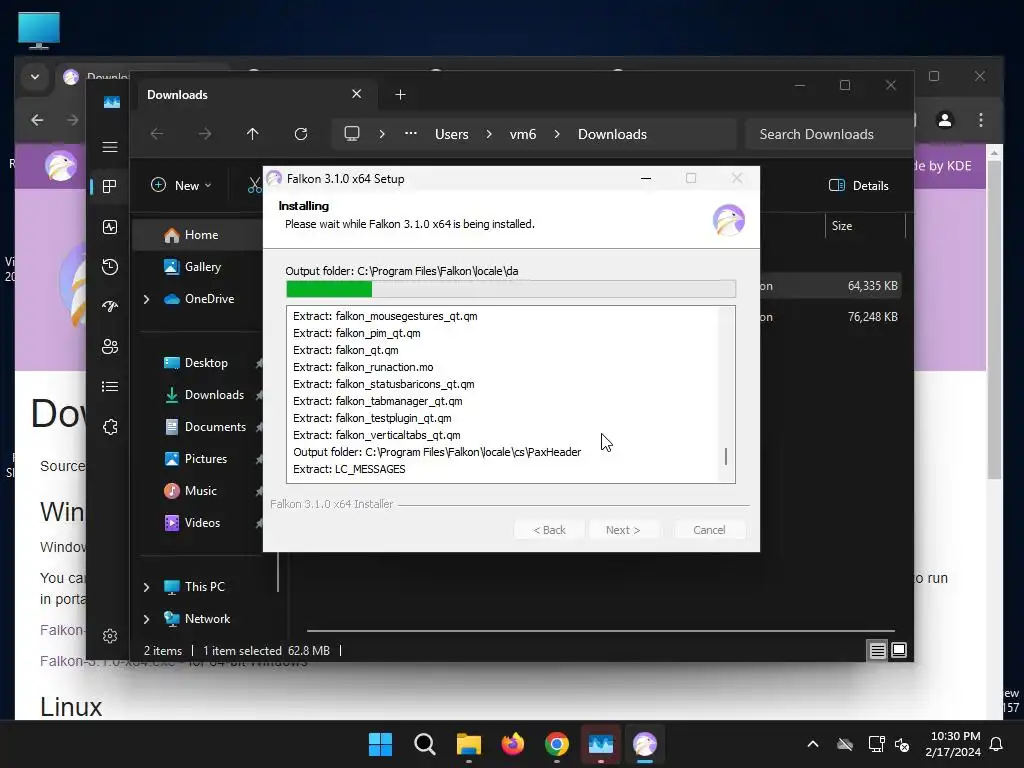Add a new Explorer tab
This screenshot has height=768, width=1024.
(400, 95)
